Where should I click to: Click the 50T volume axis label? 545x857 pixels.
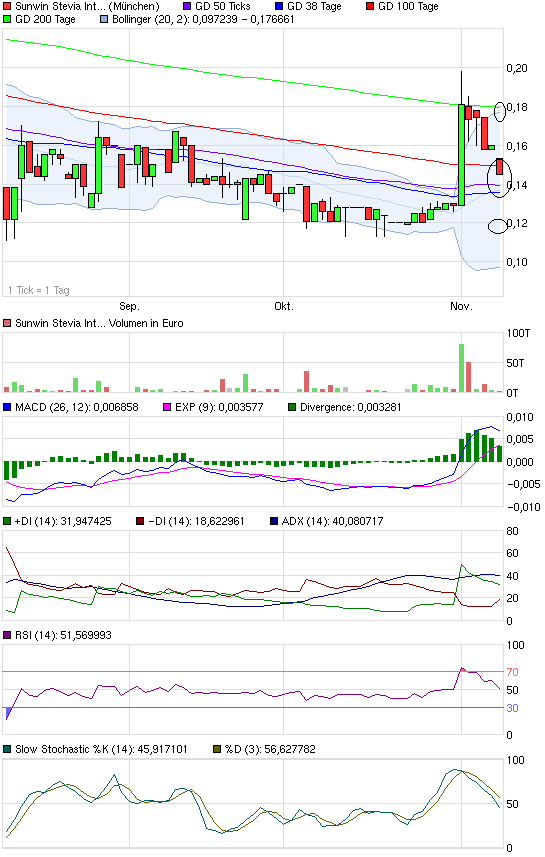pos(515,363)
